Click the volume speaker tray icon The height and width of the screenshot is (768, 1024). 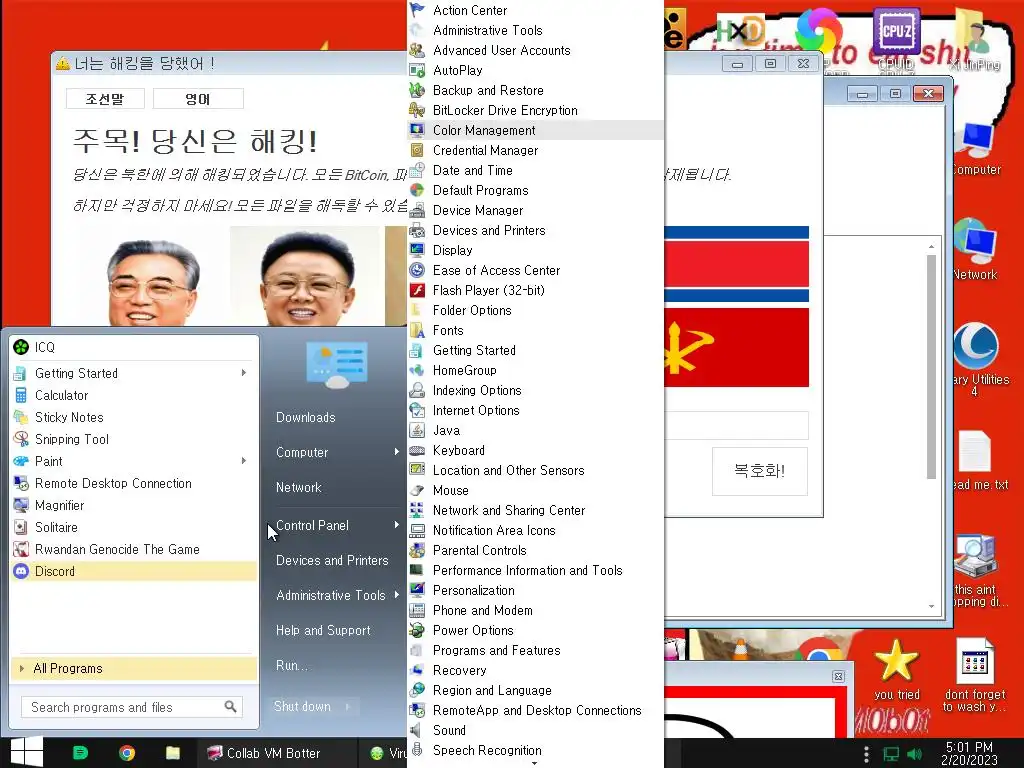(x=915, y=754)
